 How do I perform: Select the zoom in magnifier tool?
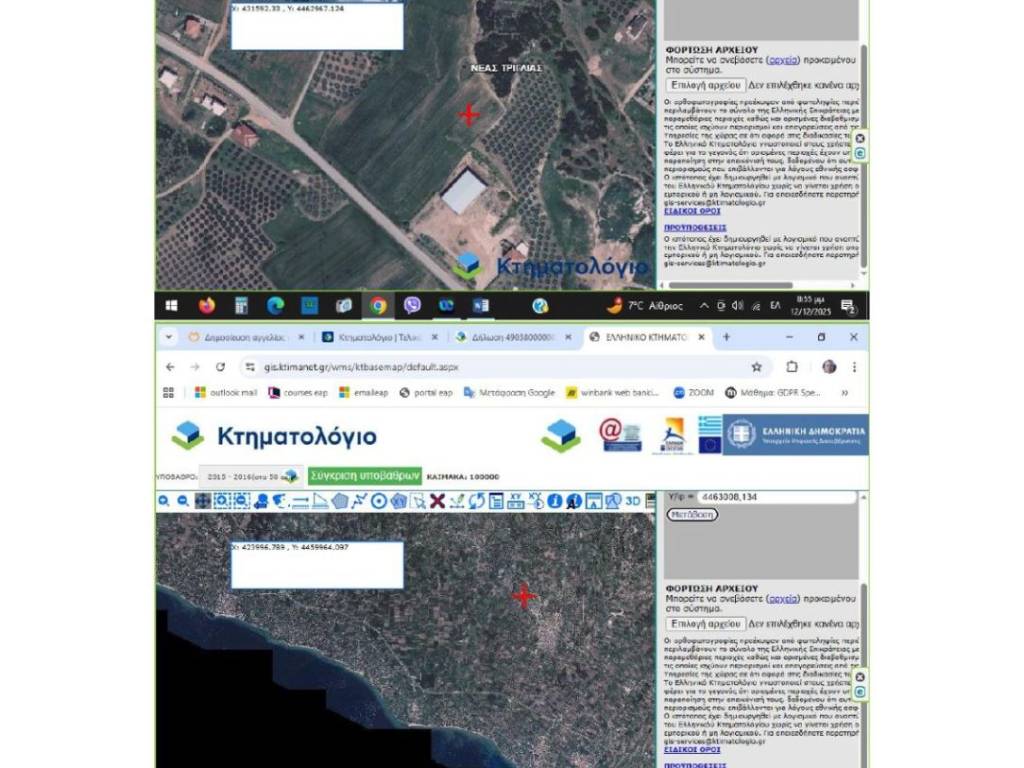tap(163, 501)
